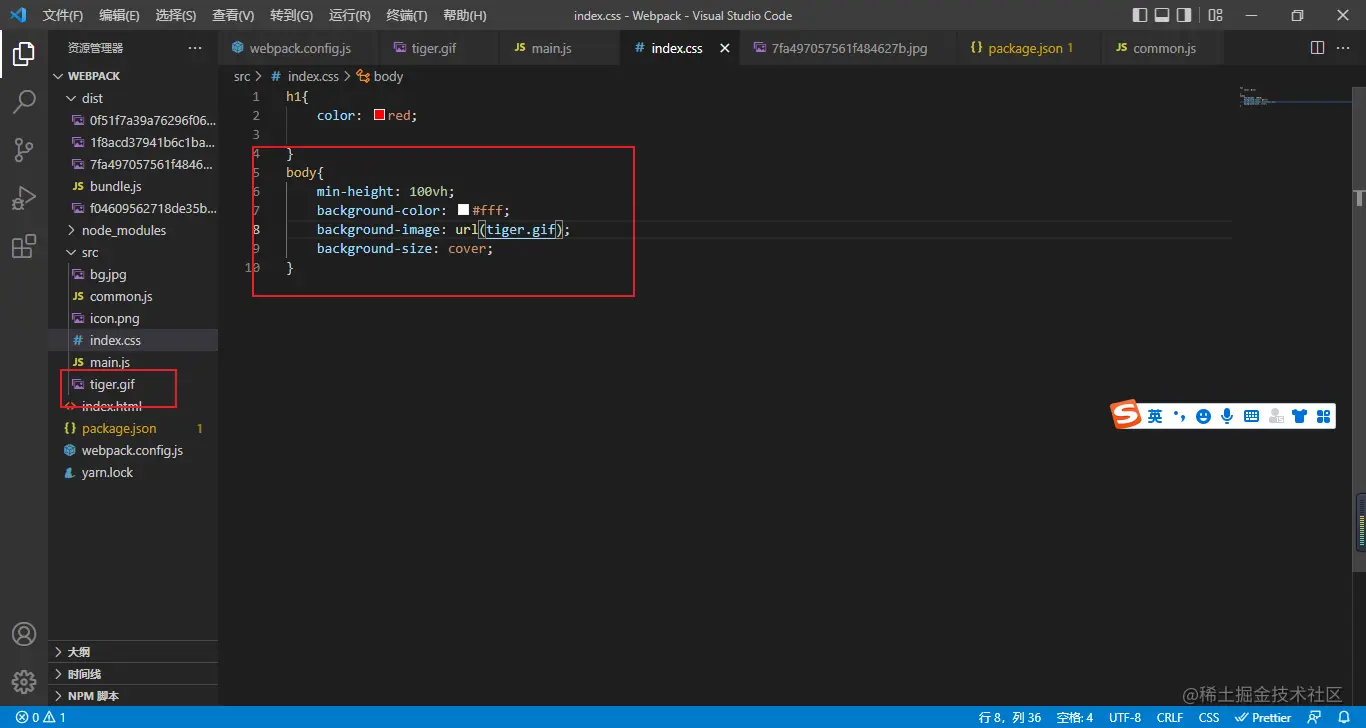Image resolution: width=1366 pixels, height=728 pixels.
Task: Open the 文件(F) menu
Action: click(x=63, y=15)
